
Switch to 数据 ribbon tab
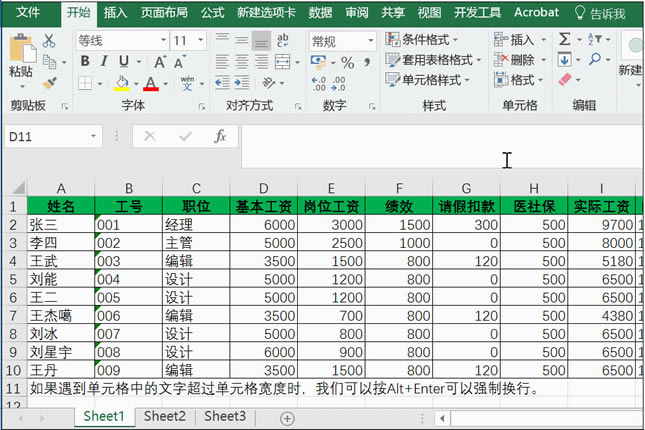[320, 13]
